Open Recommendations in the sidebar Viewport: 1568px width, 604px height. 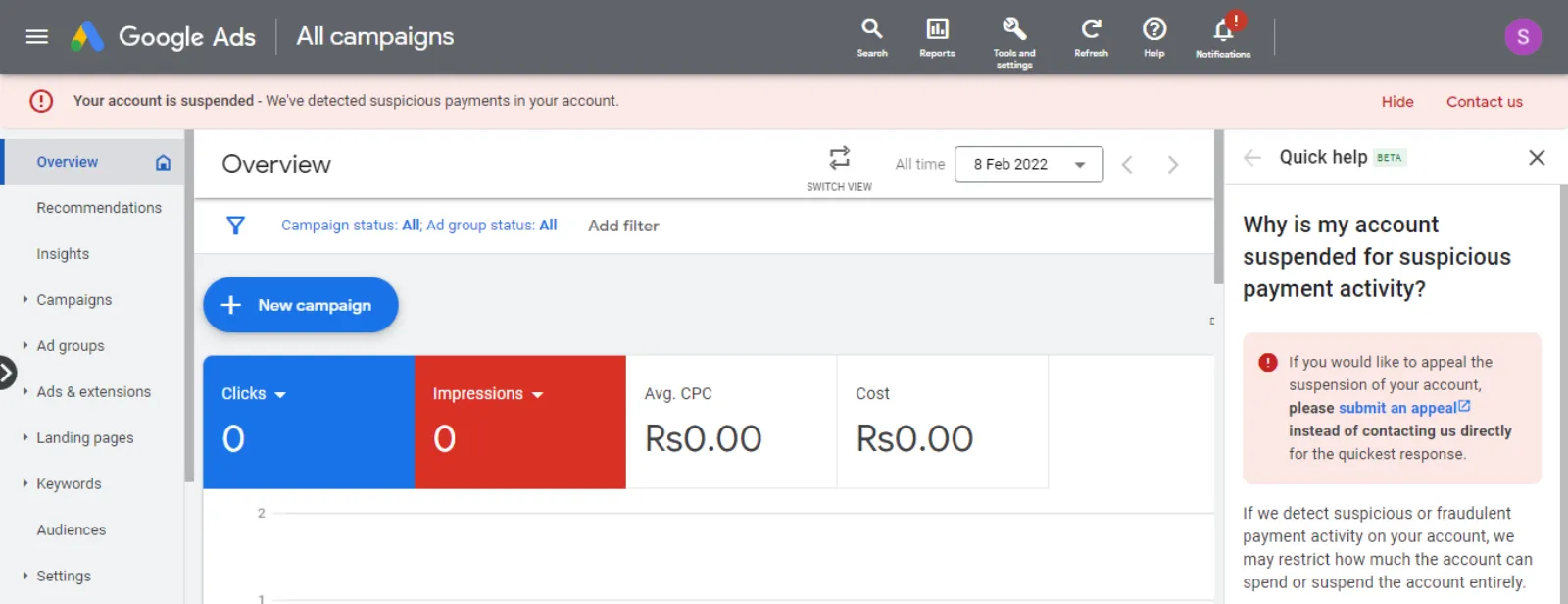(x=99, y=208)
